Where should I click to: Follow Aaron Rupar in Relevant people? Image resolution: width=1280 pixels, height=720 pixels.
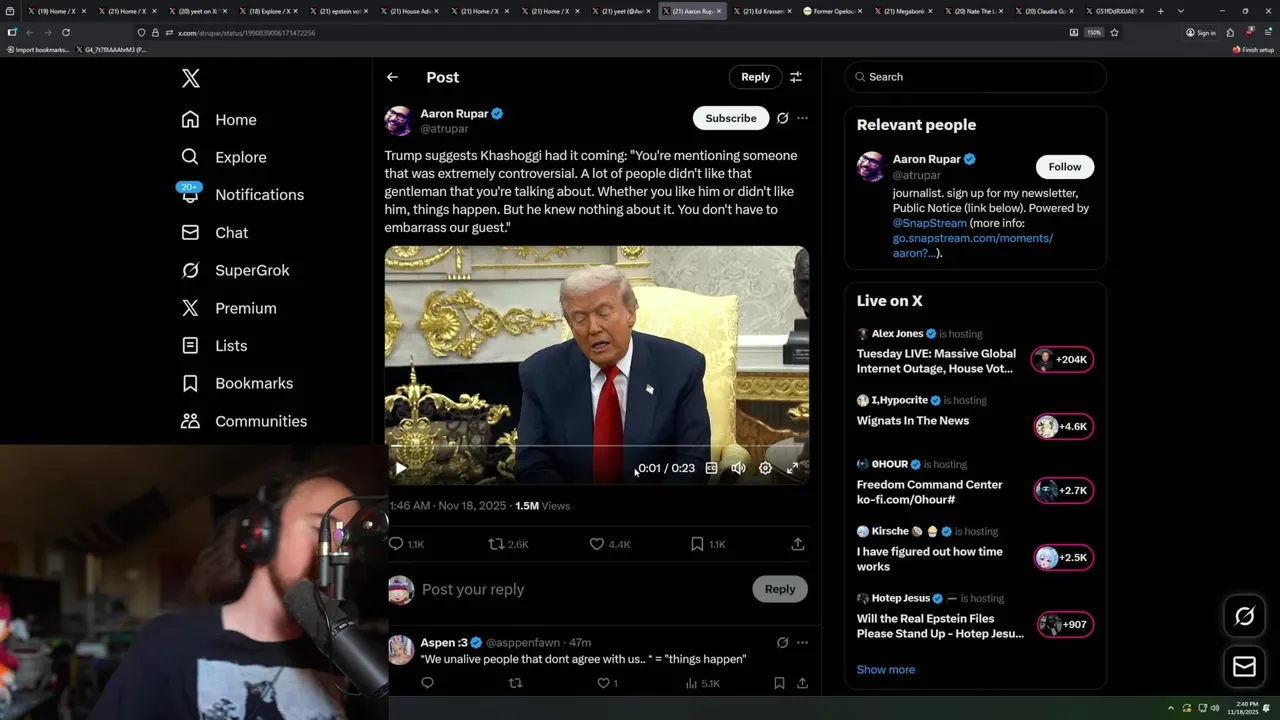pyautogui.click(x=1064, y=167)
